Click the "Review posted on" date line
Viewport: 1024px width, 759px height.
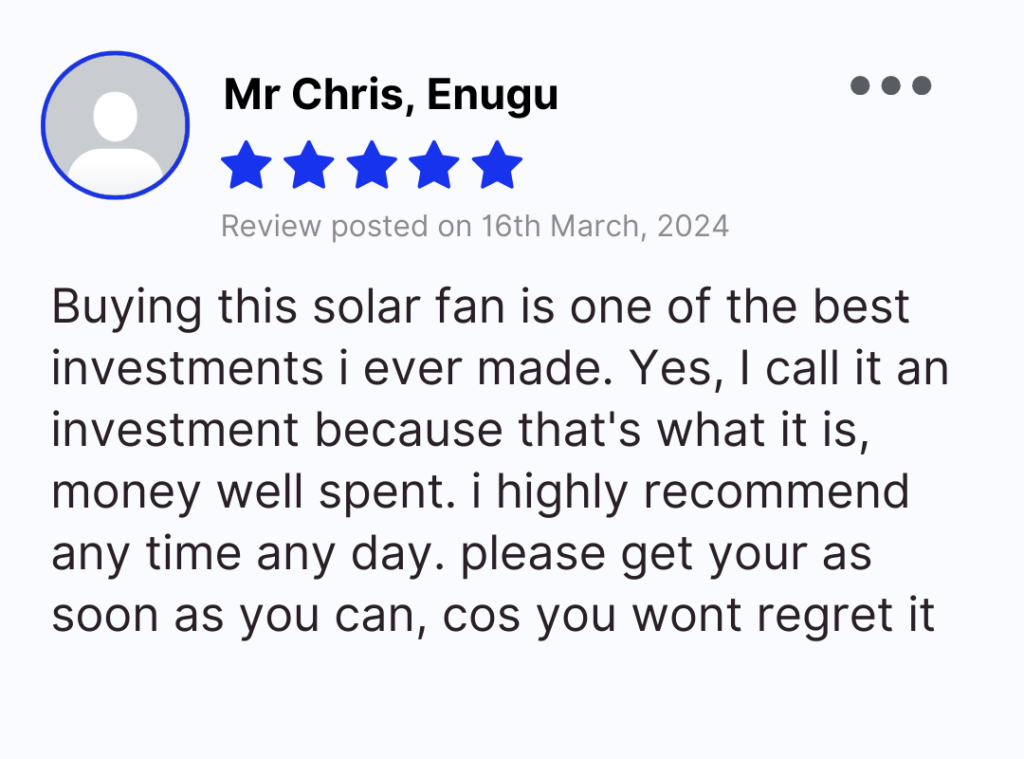(474, 226)
